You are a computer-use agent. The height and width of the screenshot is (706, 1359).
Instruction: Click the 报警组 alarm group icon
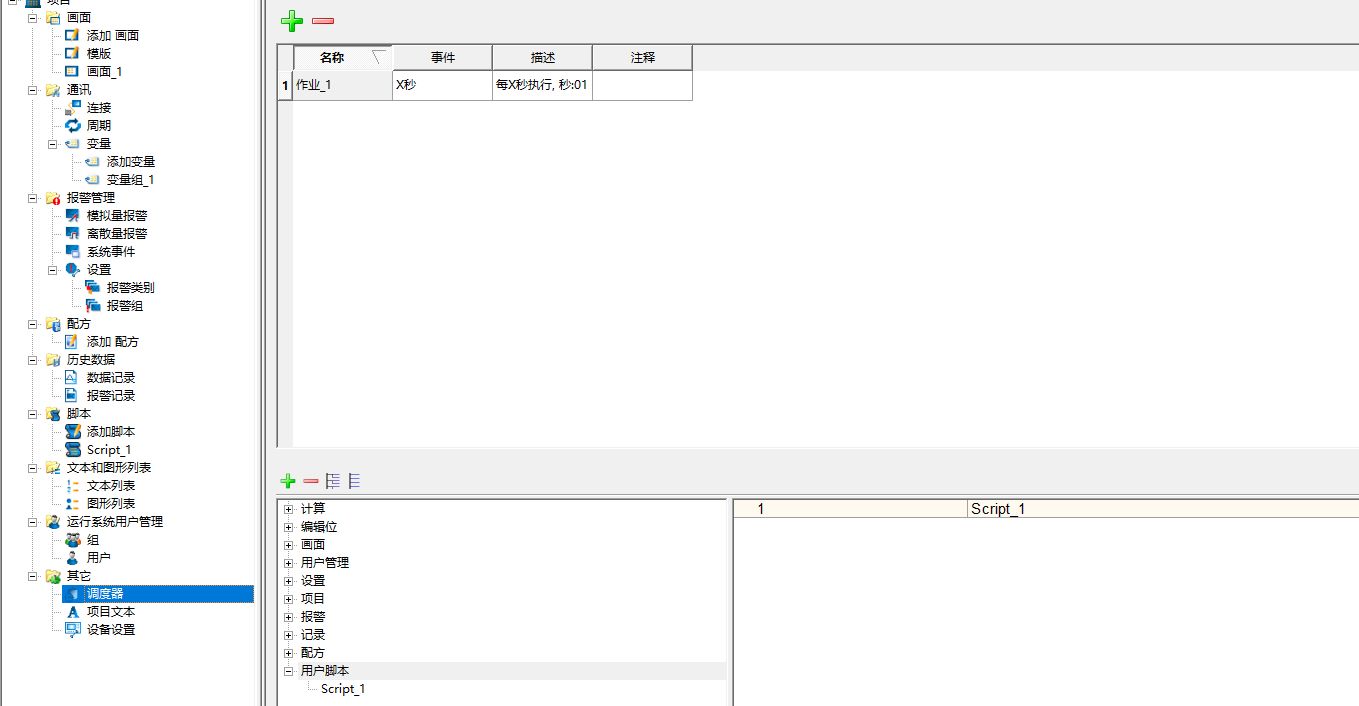[x=92, y=305]
